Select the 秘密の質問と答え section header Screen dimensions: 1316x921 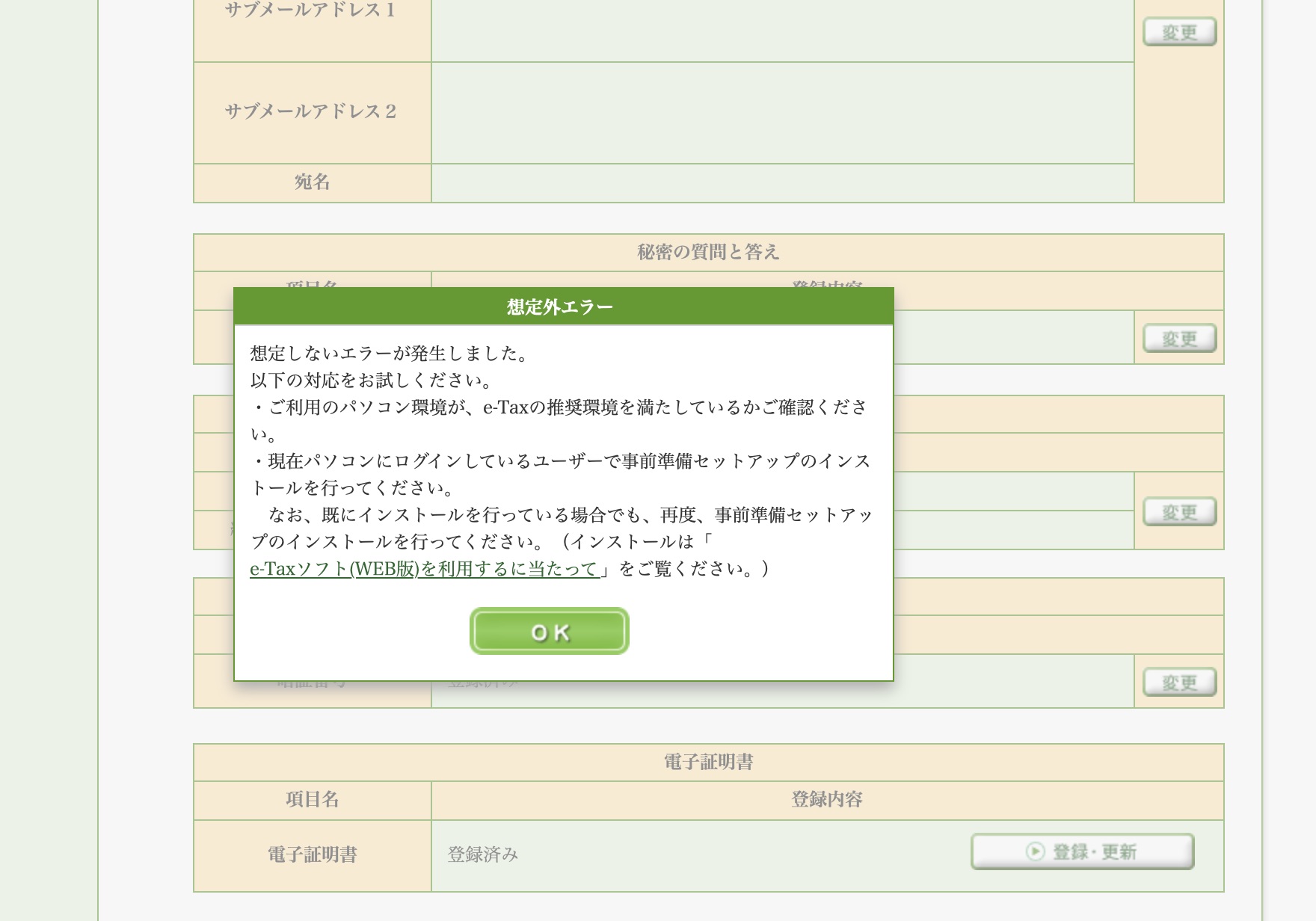click(x=708, y=252)
